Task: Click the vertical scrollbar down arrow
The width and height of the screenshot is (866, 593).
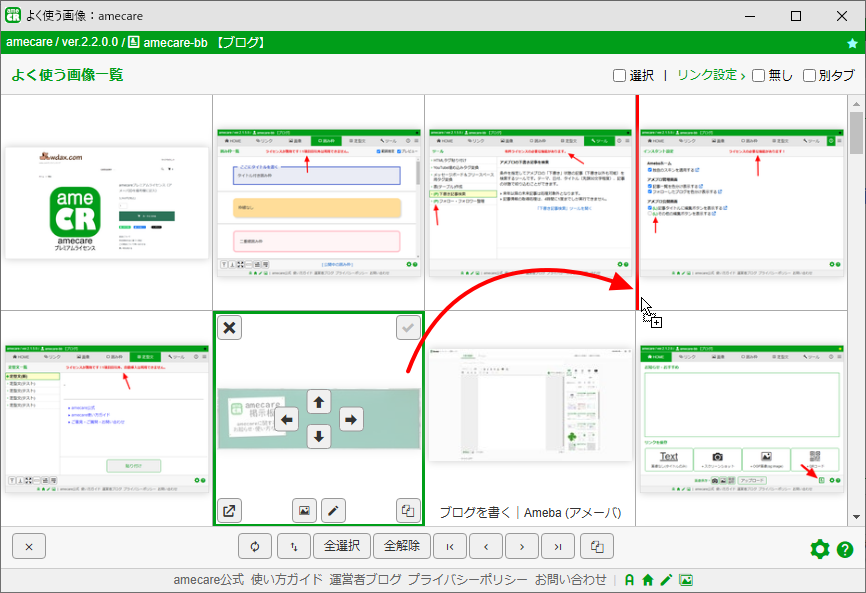Action: point(856,517)
